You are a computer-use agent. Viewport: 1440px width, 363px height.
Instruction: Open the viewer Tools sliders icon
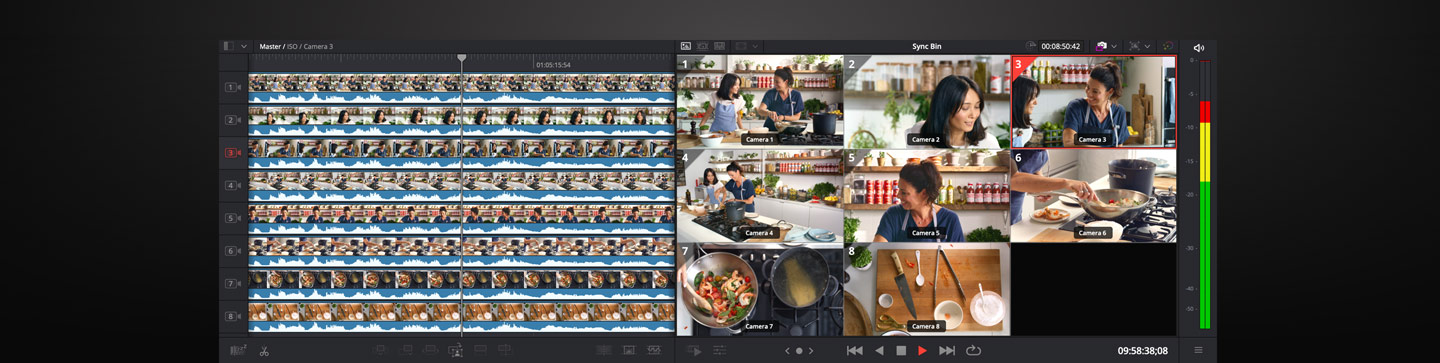click(719, 351)
